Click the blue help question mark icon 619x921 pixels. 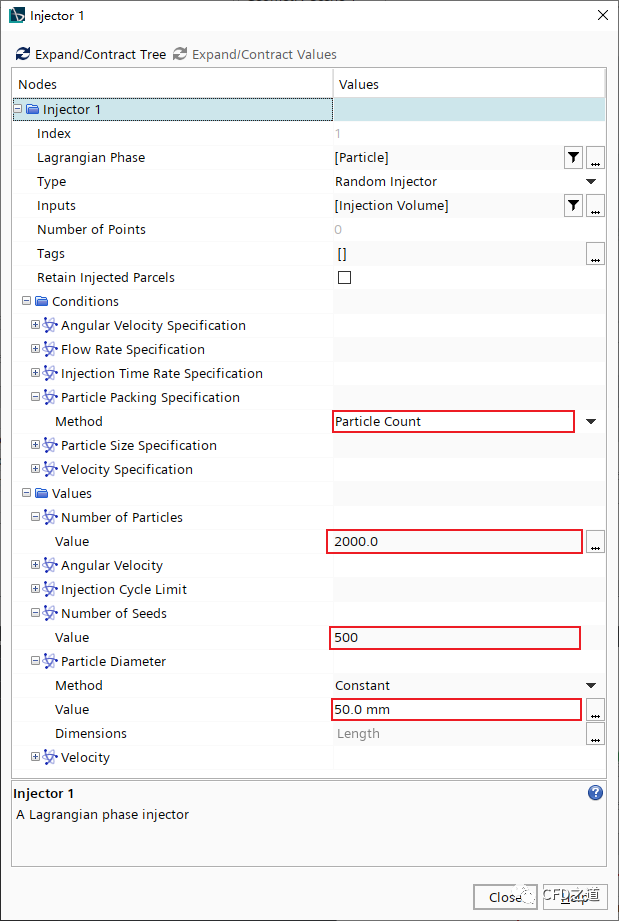tap(595, 793)
